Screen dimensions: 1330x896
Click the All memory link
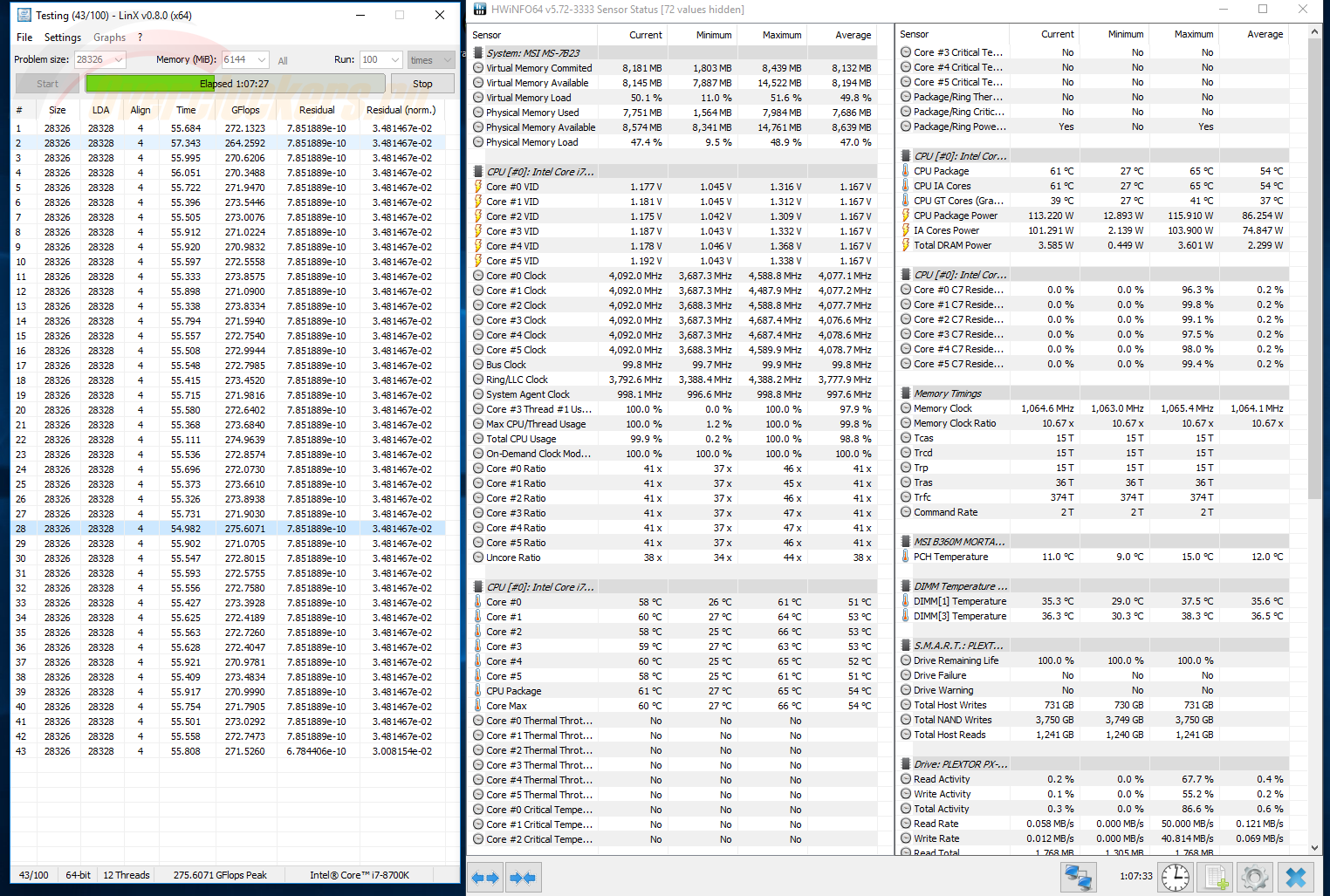(x=283, y=61)
